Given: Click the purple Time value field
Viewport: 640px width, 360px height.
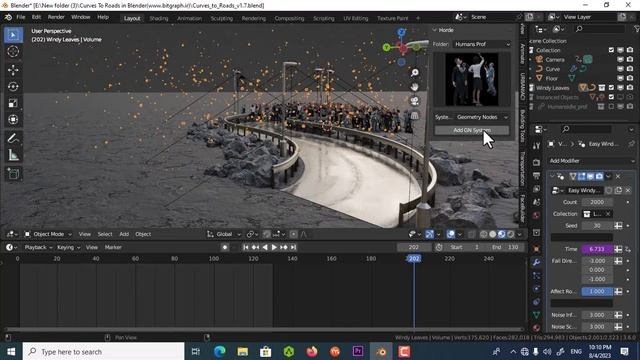Looking at the screenshot, I should click(x=597, y=249).
